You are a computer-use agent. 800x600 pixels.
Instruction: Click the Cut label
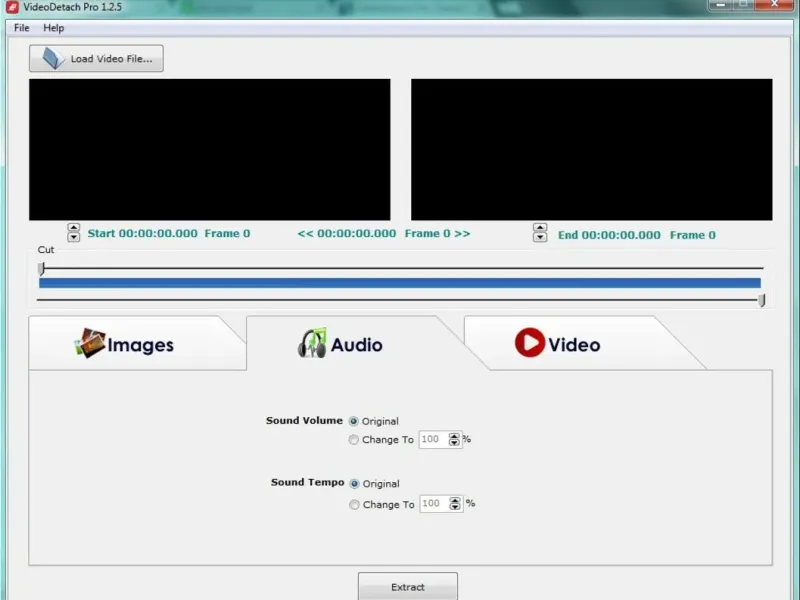coord(46,249)
